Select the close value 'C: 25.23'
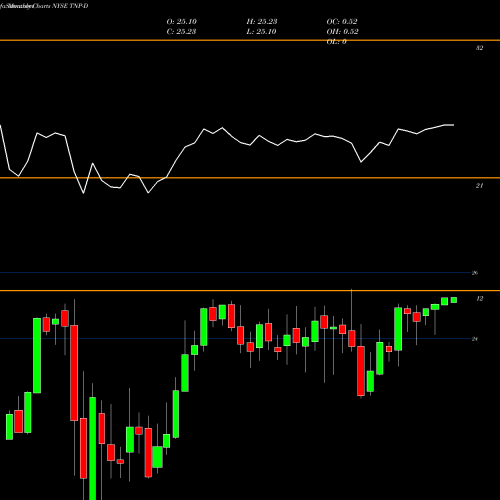500x500 pixels. click(181, 32)
